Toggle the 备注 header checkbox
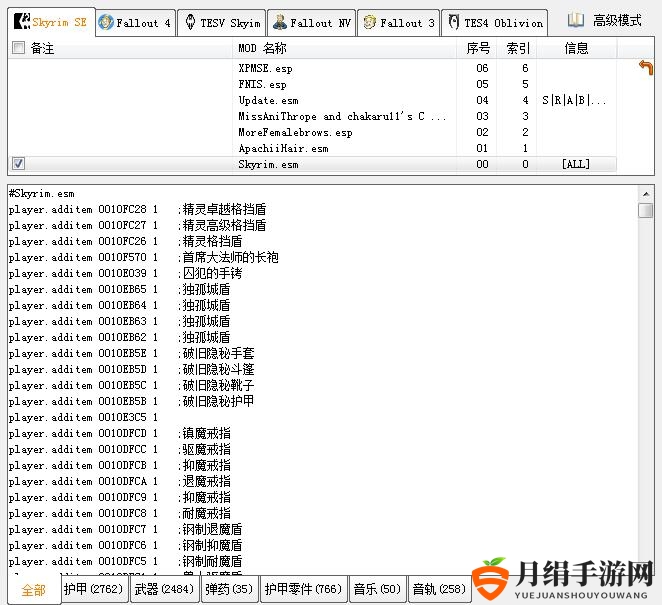The width and height of the screenshot is (662, 605). (x=18, y=48)
